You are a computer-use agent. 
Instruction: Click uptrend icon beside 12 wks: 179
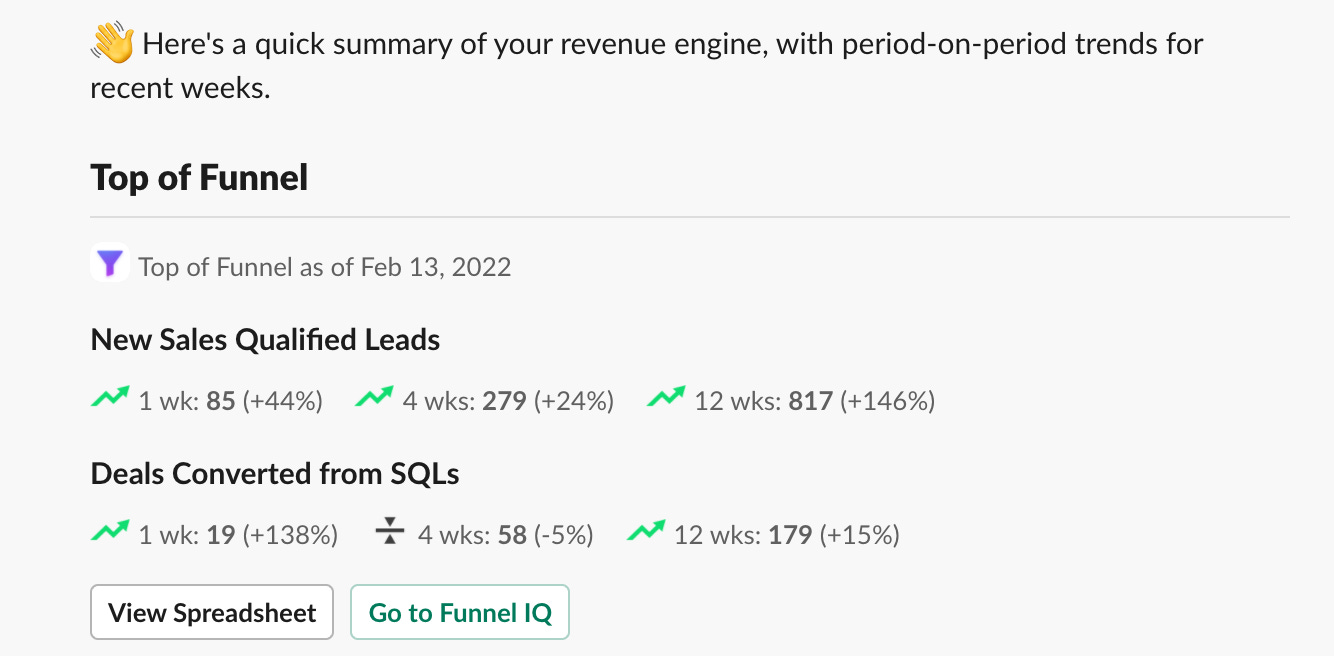click(x=646, y=531)
